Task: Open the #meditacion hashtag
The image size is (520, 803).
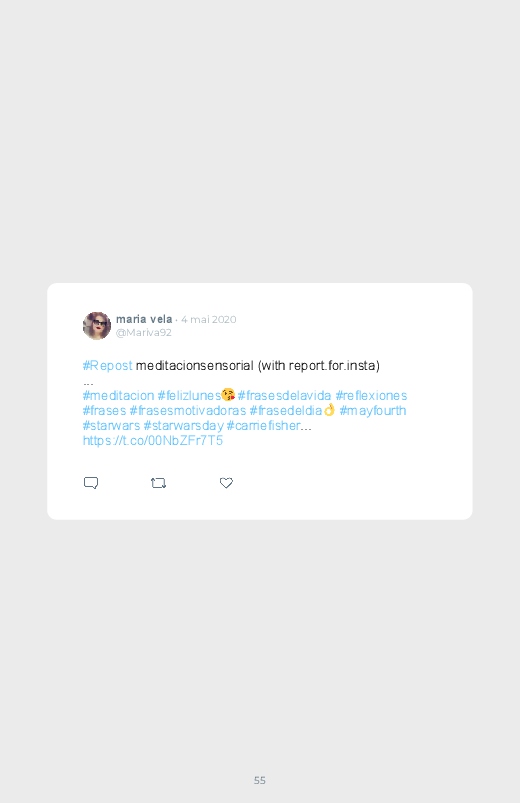Action: tap(118, 395)
